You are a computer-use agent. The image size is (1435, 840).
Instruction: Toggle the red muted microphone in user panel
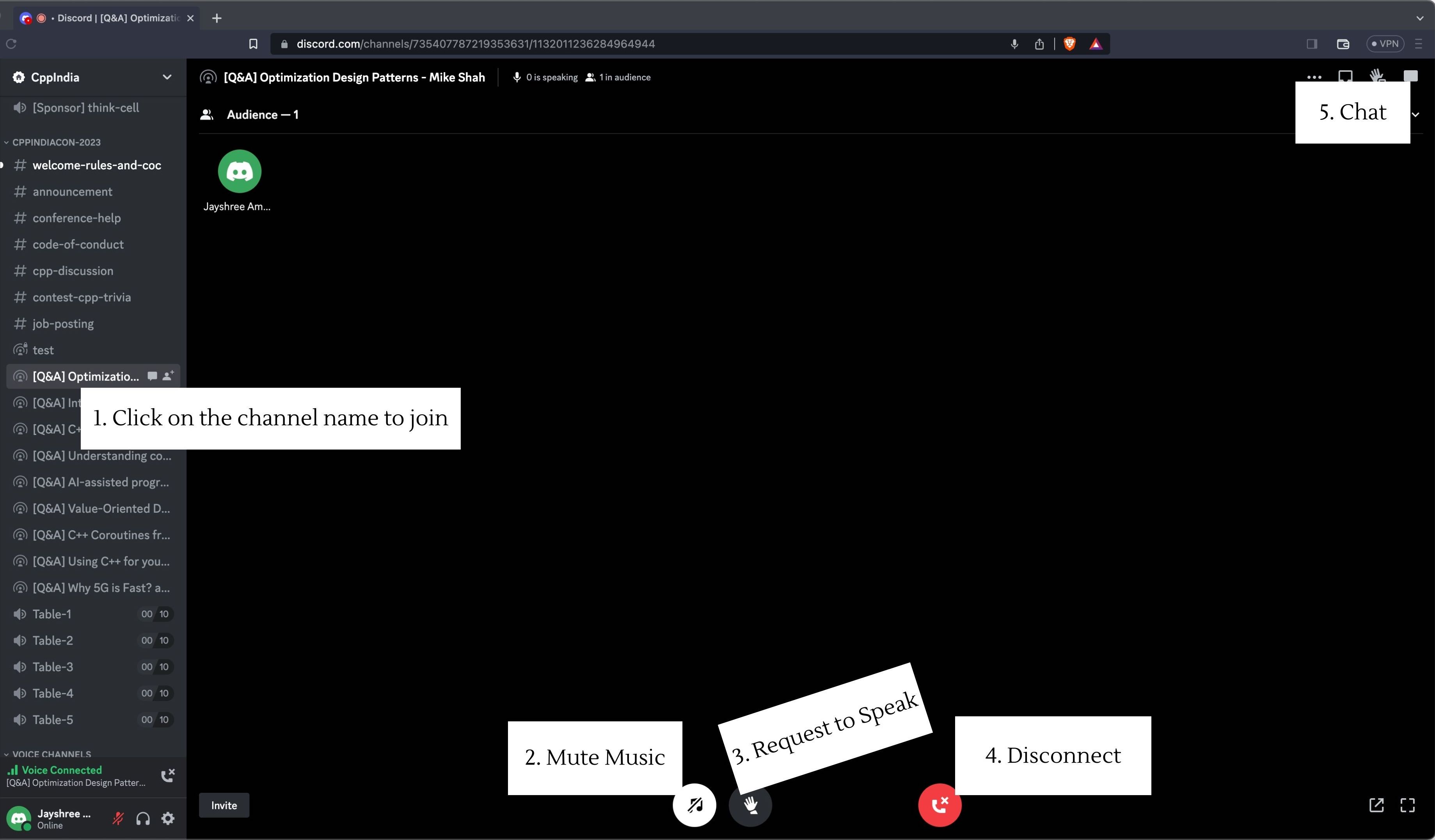[118, 819]
